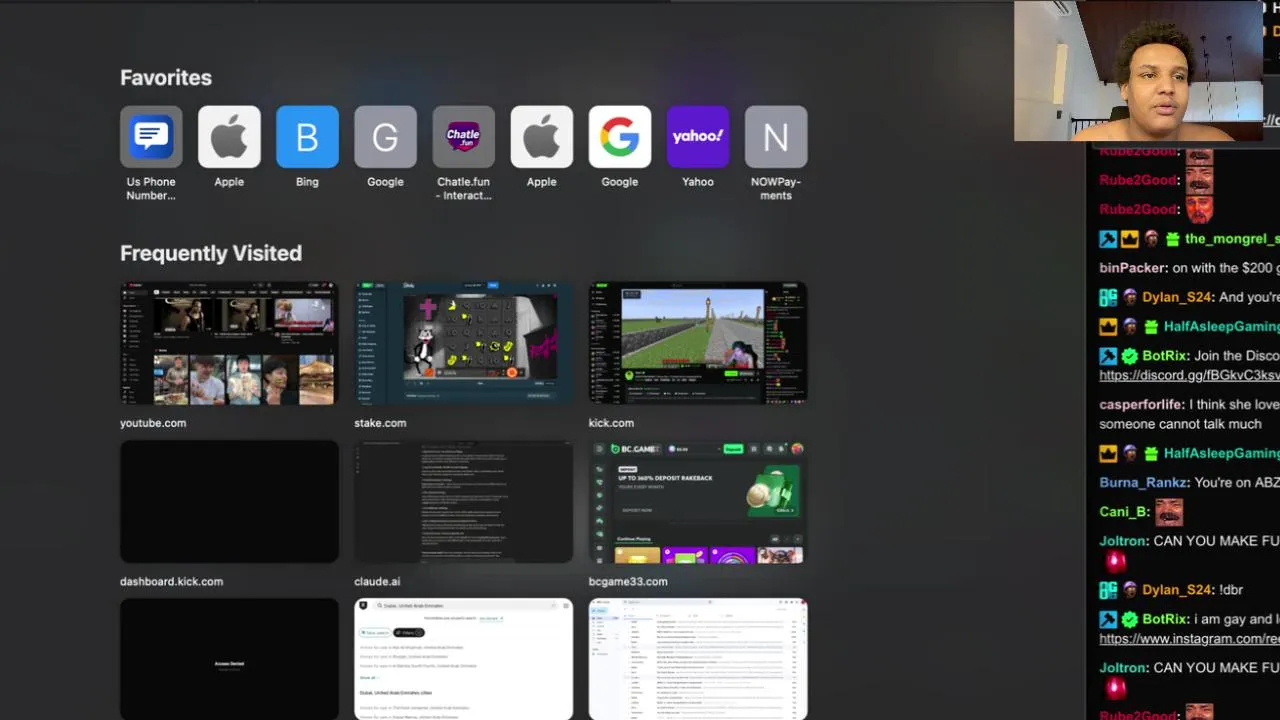This screenshot has width=1280, height=720.
Task: Click the dashboard.kick.com label
Action: point(171,581)
